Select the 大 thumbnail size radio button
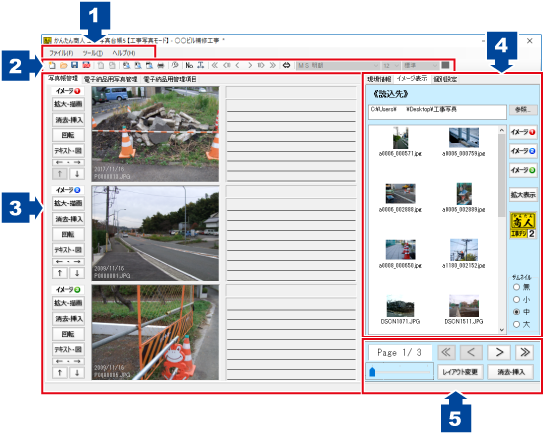 (516, 324)
